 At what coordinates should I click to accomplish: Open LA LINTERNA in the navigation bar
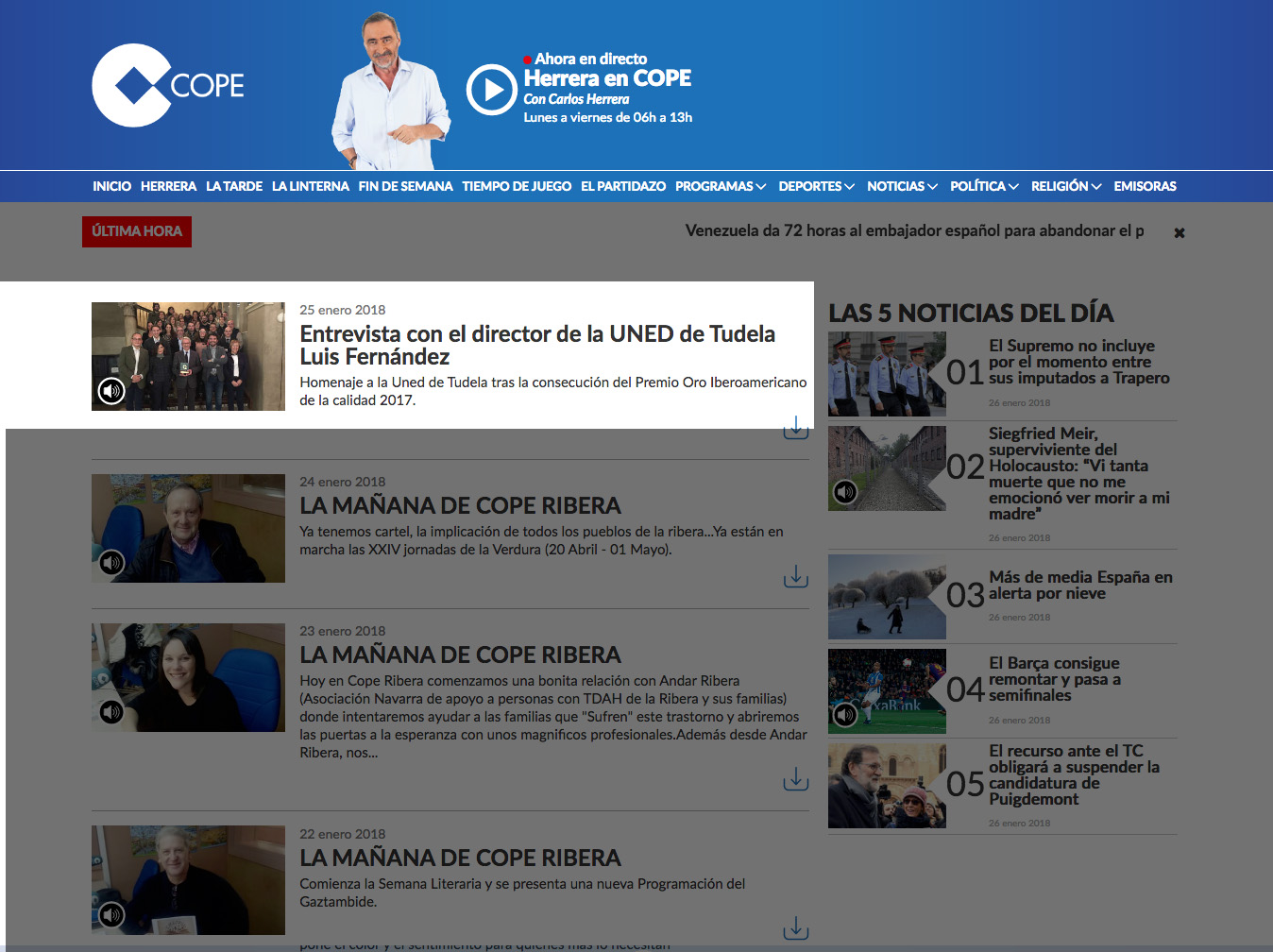tap(311, 186)
